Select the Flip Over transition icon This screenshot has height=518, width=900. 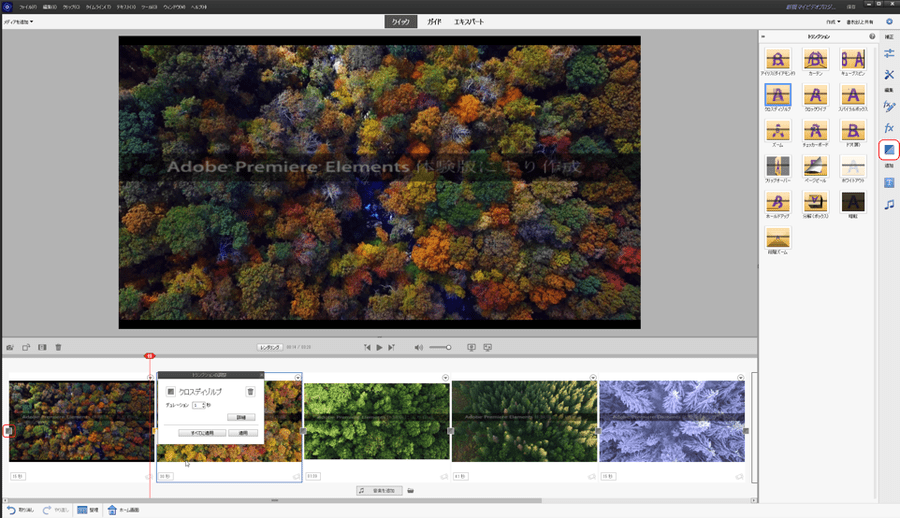point(778,167)
